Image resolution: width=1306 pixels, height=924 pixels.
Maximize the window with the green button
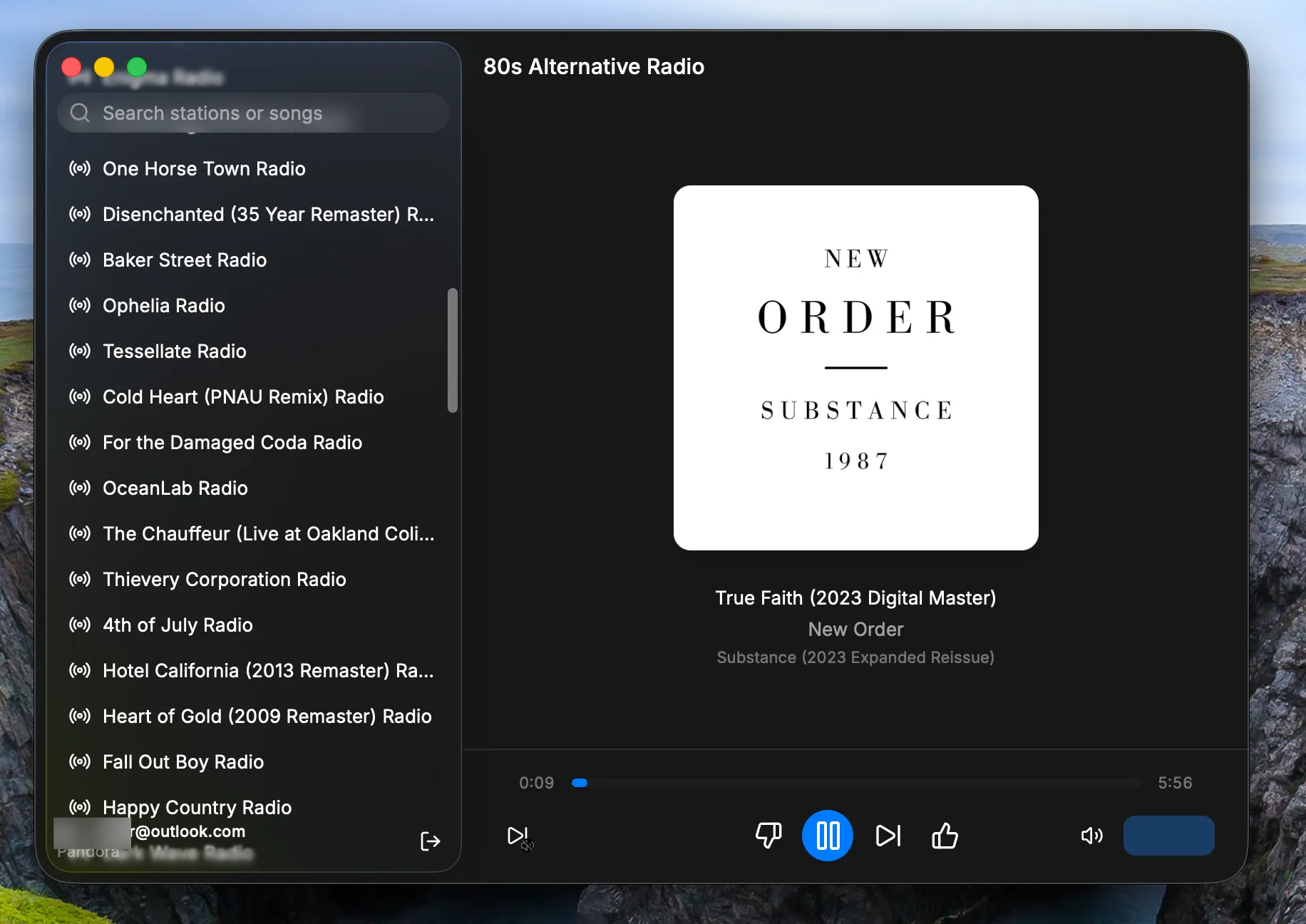coord(137,67)
